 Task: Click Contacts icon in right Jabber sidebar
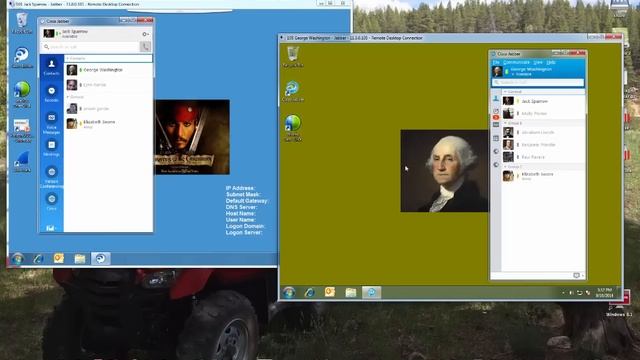point(496,99)
